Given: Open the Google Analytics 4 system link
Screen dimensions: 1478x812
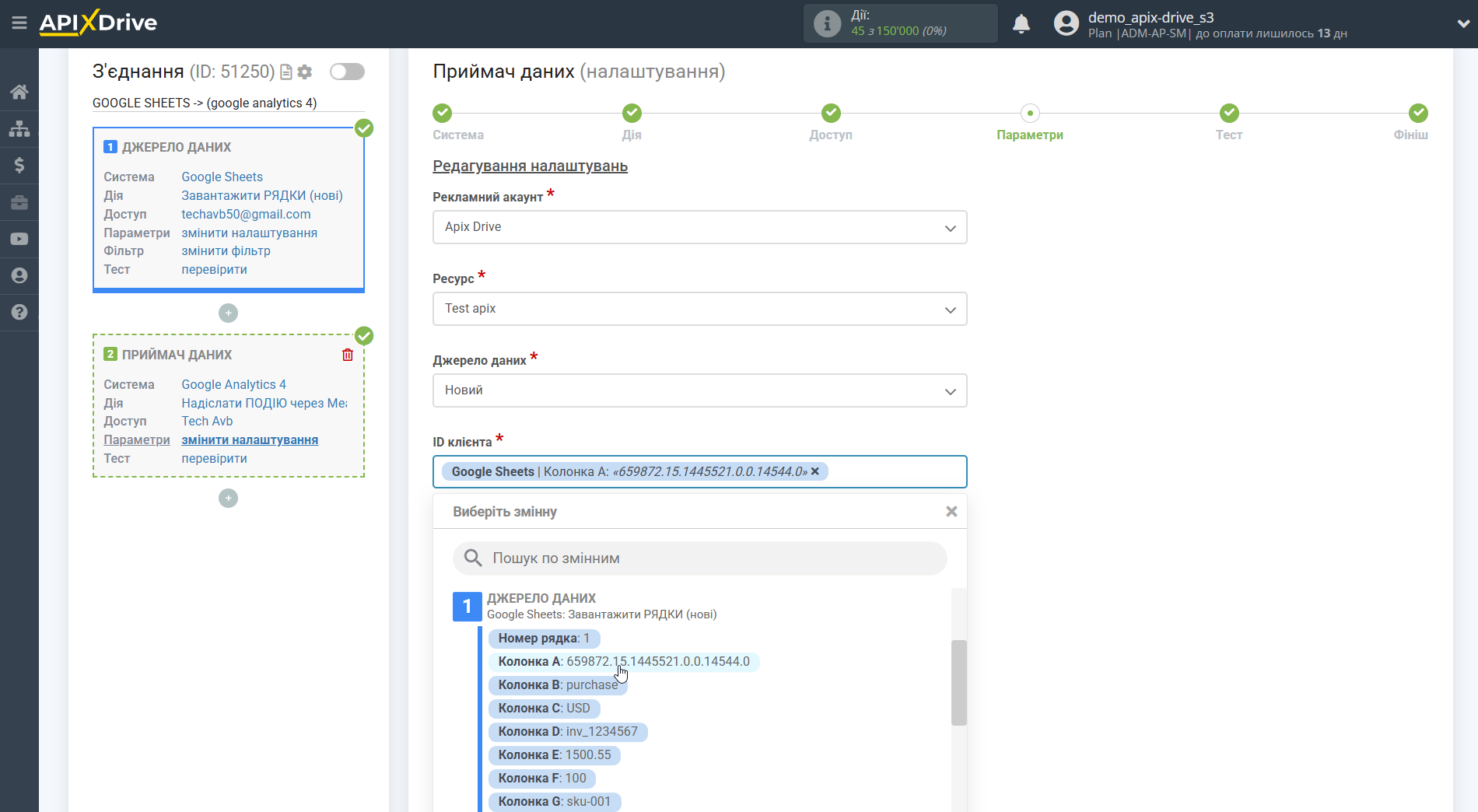Looking at the screenshot, I should pos(233,384).
